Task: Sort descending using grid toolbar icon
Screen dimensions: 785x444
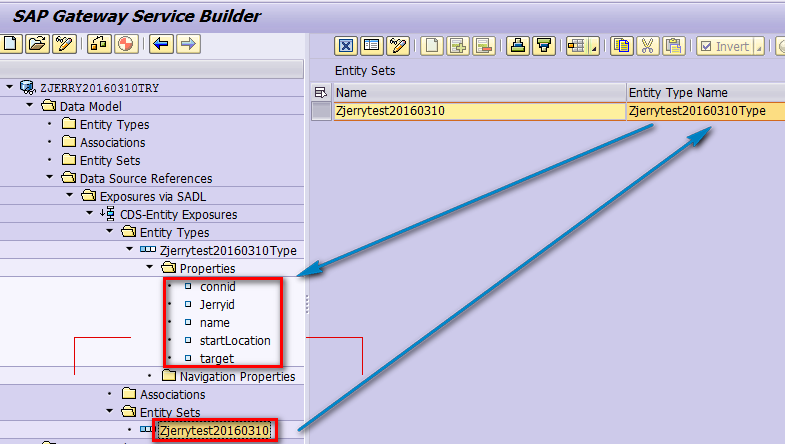Action: point(544,46)
